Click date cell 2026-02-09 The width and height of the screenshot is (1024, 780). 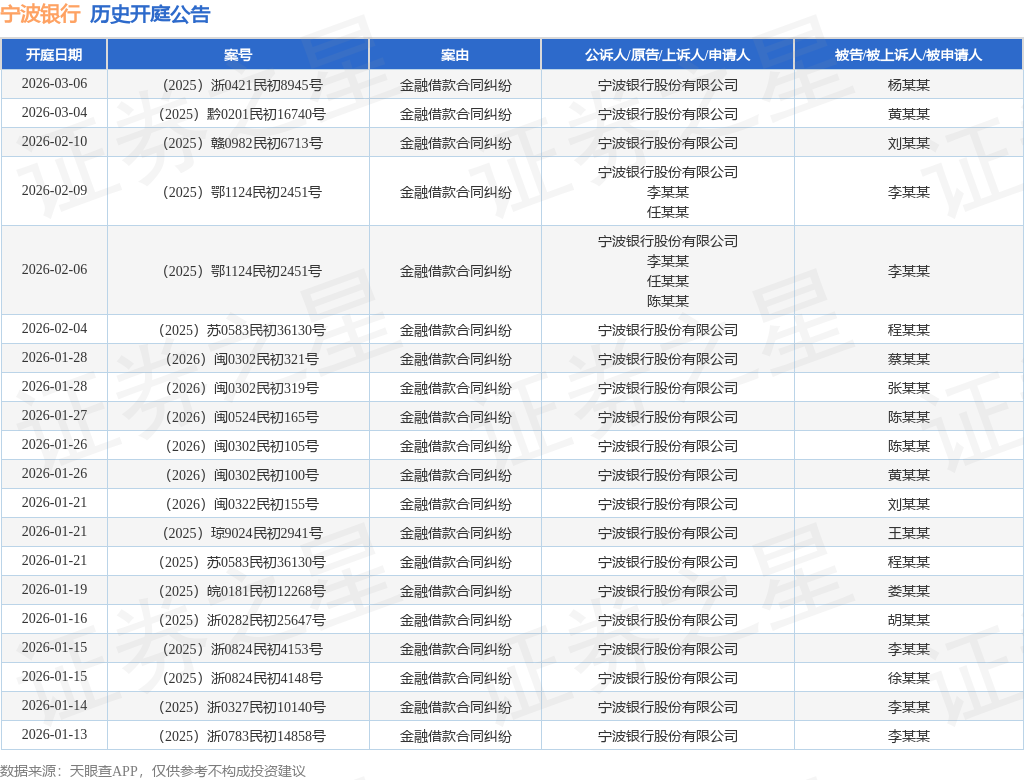[x=54, y=190]
